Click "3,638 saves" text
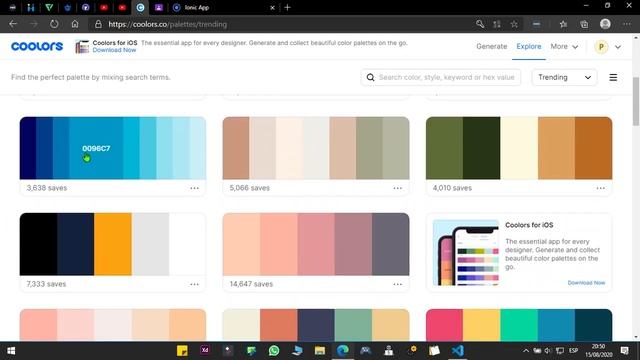The height and width of the screenshot is (360, 640). pyautogui.click(x=47, y=188)
